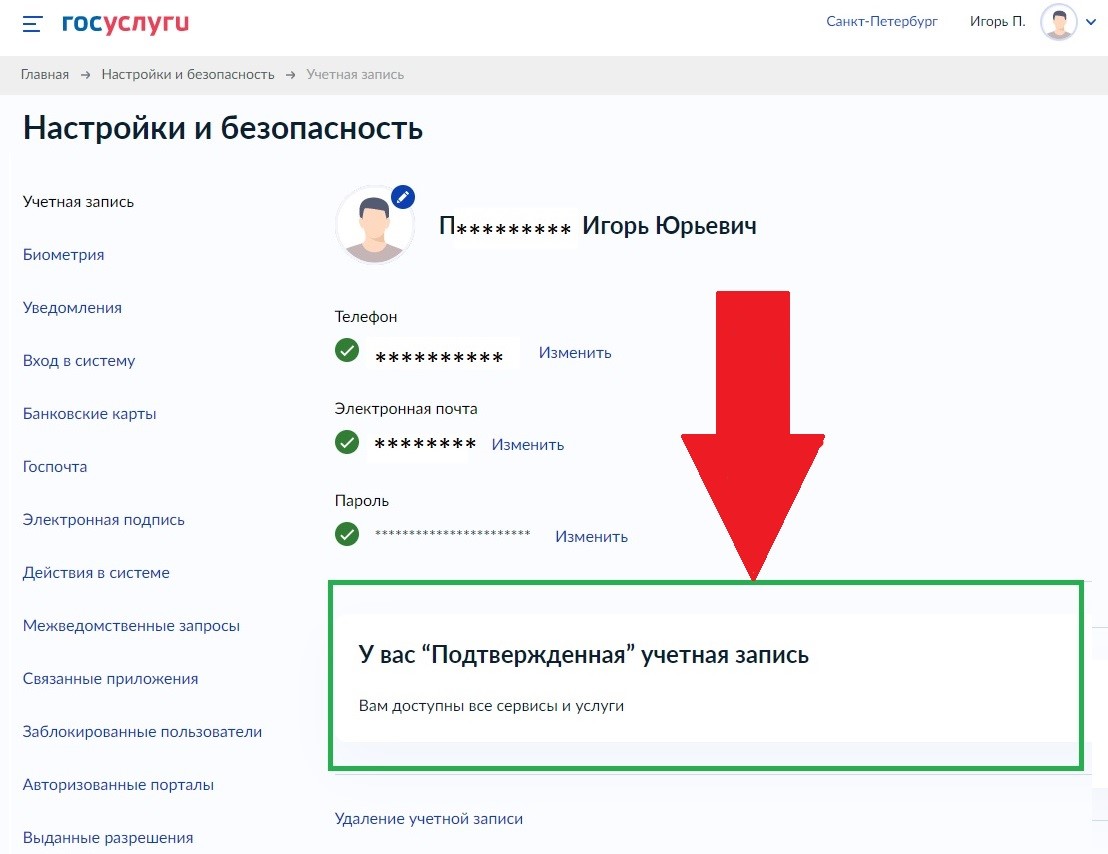Open the hamburger menu icon
Viewport: 1108px width, 854px height.
click(x=33, y=23)
